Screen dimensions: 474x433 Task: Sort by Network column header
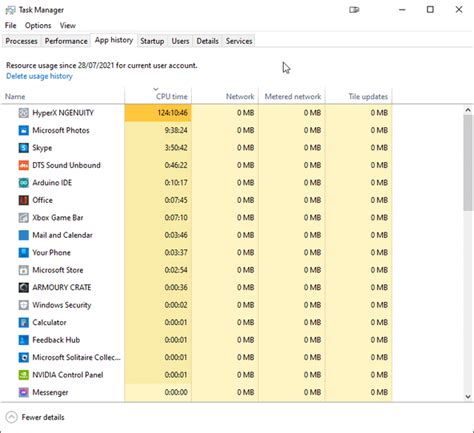[225, 96]
